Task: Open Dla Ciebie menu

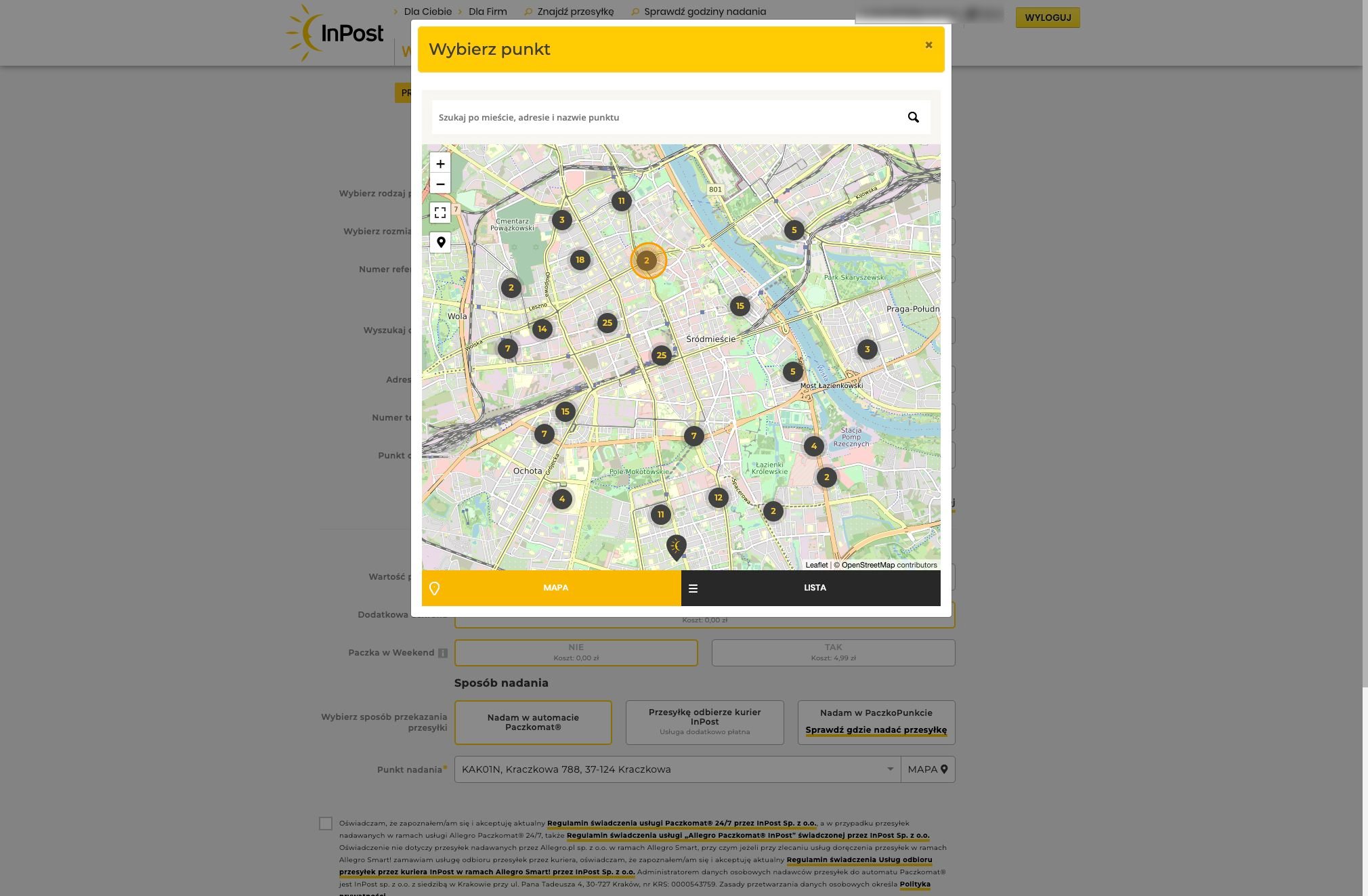Action: pyautogui.click(x=427, y=12)
